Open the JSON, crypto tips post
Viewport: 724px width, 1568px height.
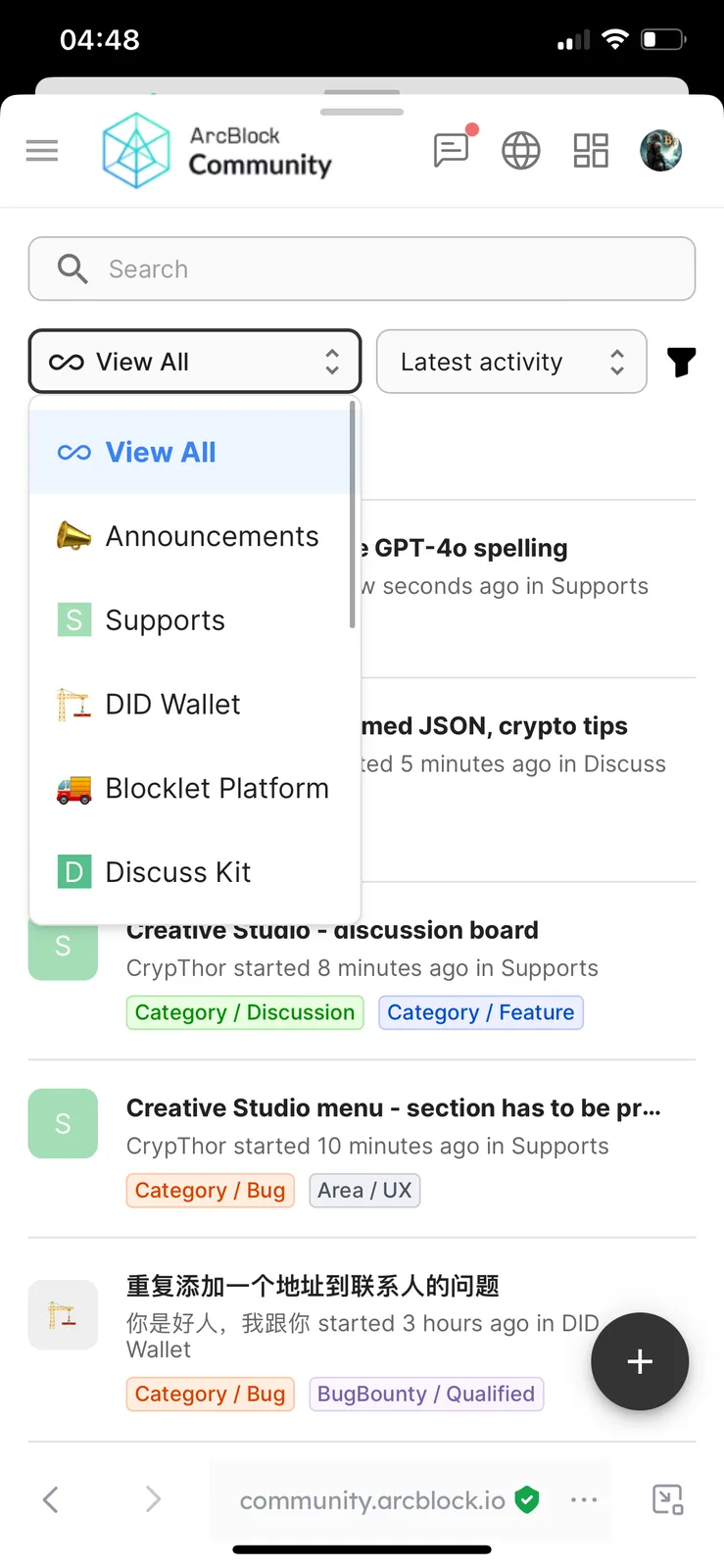494,726
